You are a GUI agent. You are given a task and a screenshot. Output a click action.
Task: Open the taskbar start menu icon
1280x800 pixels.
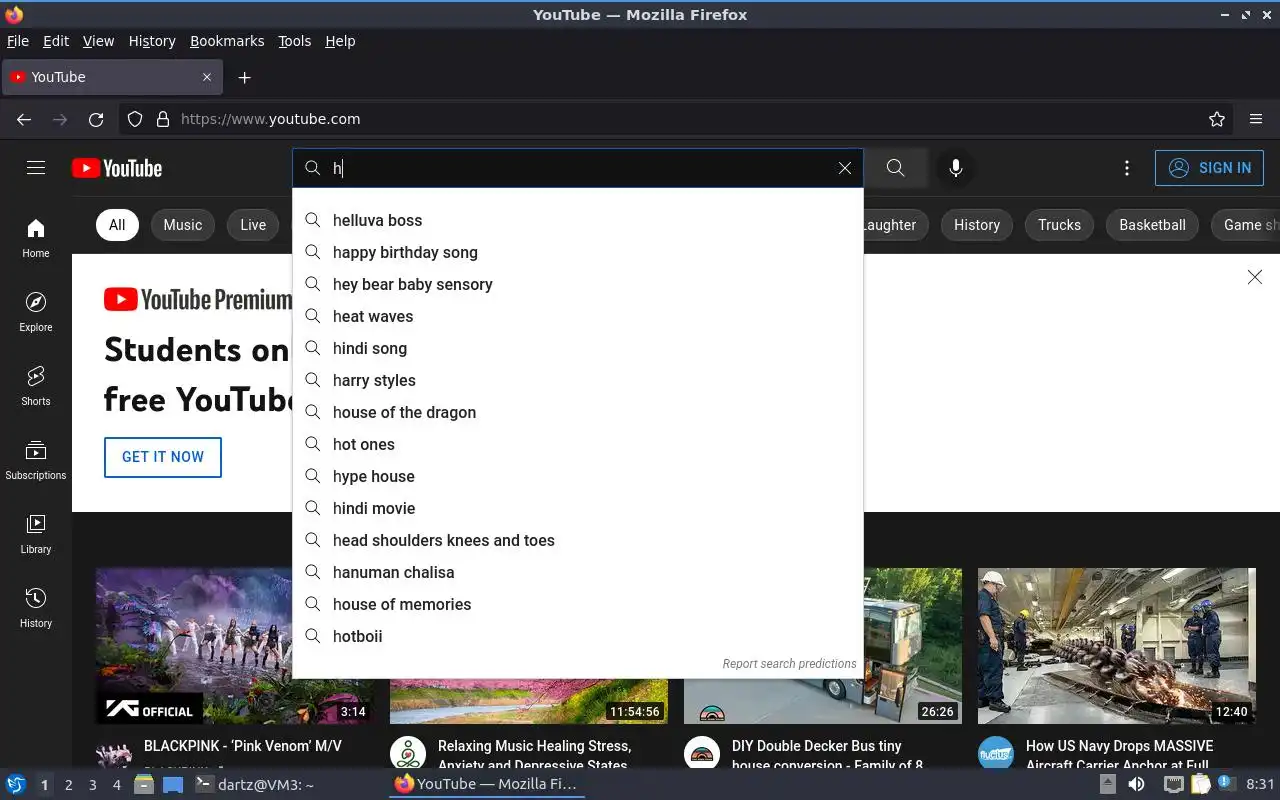click(16, 784)
